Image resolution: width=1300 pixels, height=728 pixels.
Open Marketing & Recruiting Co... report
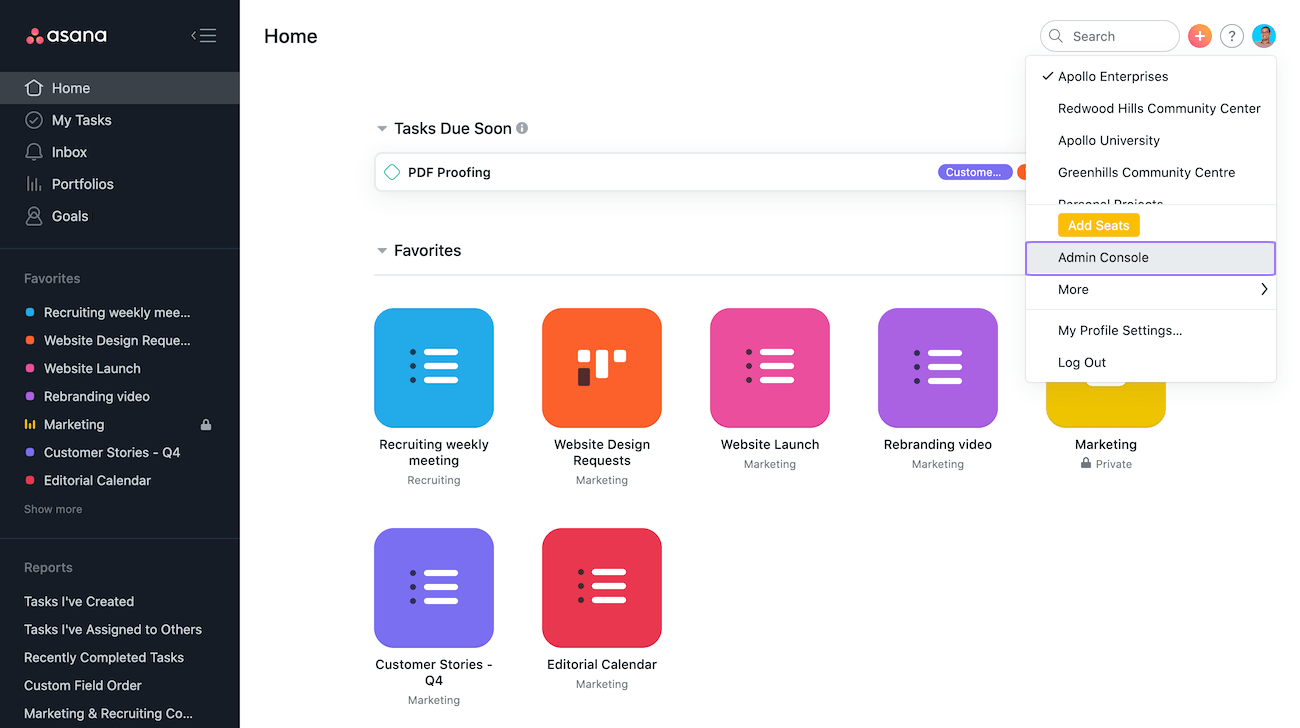[x=108, y=713]
